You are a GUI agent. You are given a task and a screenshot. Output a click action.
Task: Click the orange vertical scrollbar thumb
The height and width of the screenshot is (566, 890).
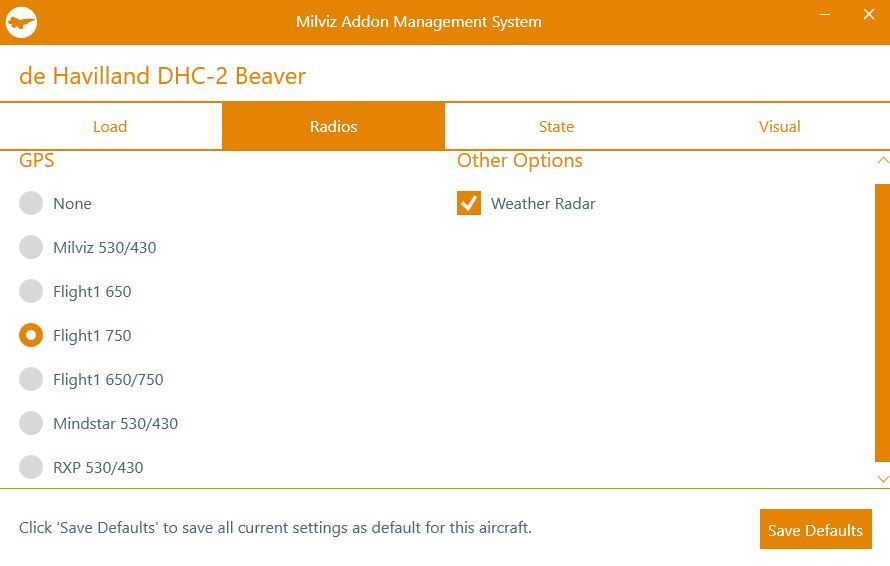pyautogui.click(x=883, y=322)
